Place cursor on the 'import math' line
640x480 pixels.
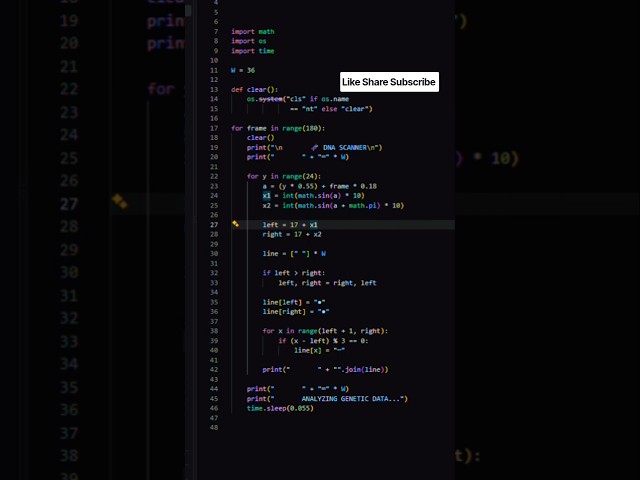click(253, 31)
